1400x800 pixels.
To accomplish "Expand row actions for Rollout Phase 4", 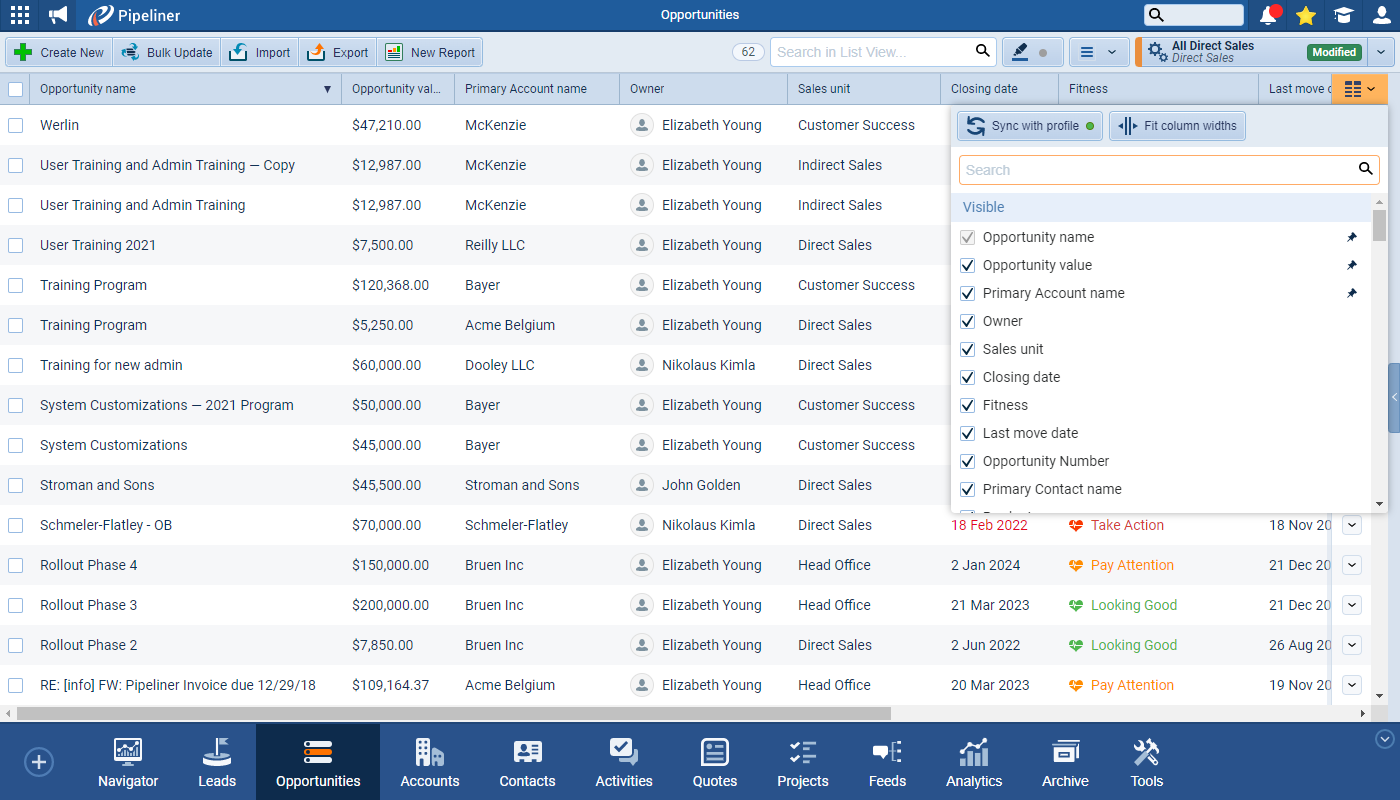I will [1352, 565].
